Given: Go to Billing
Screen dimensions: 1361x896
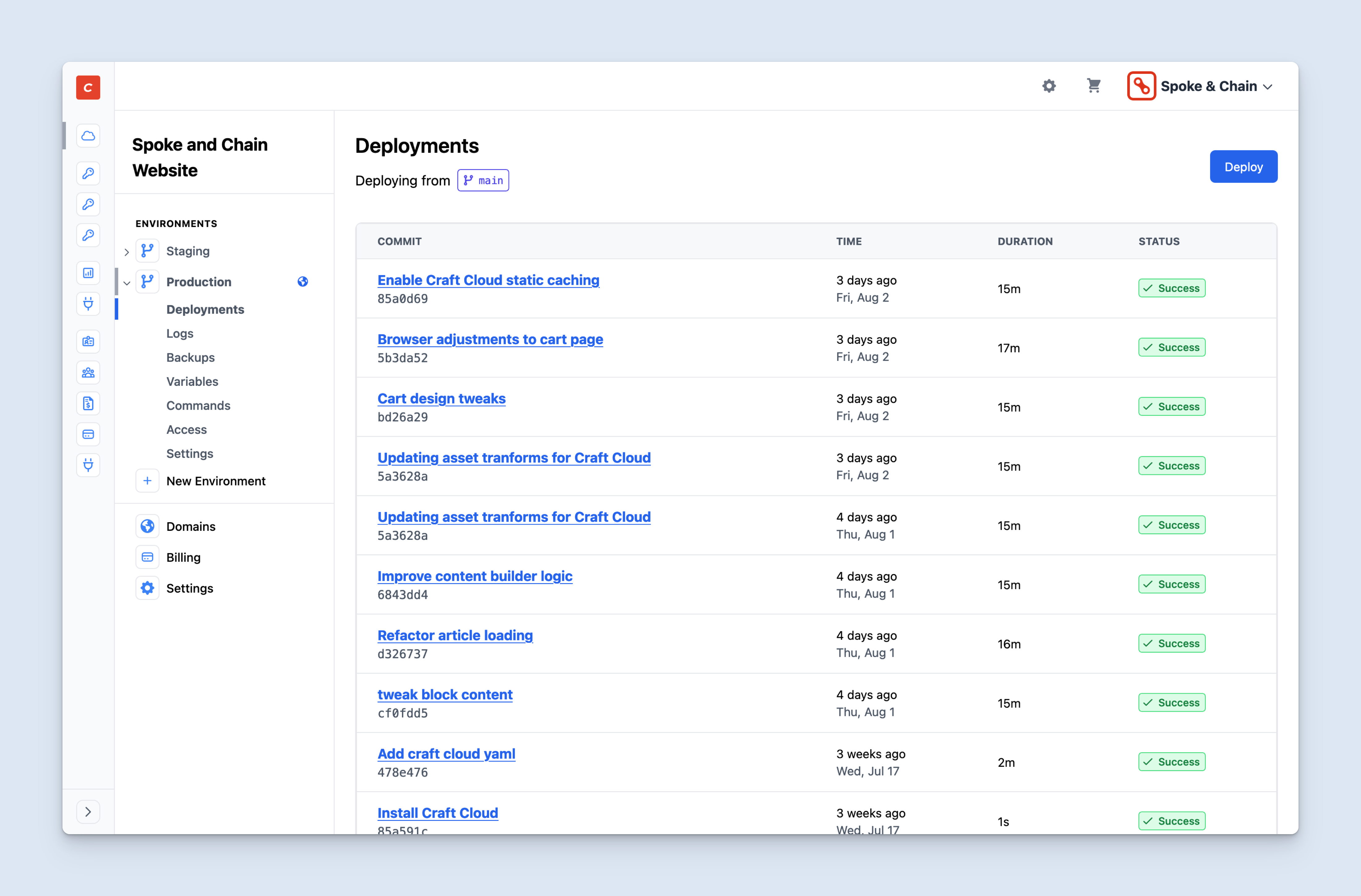Looking at the screenshot, I should [183, 557].
